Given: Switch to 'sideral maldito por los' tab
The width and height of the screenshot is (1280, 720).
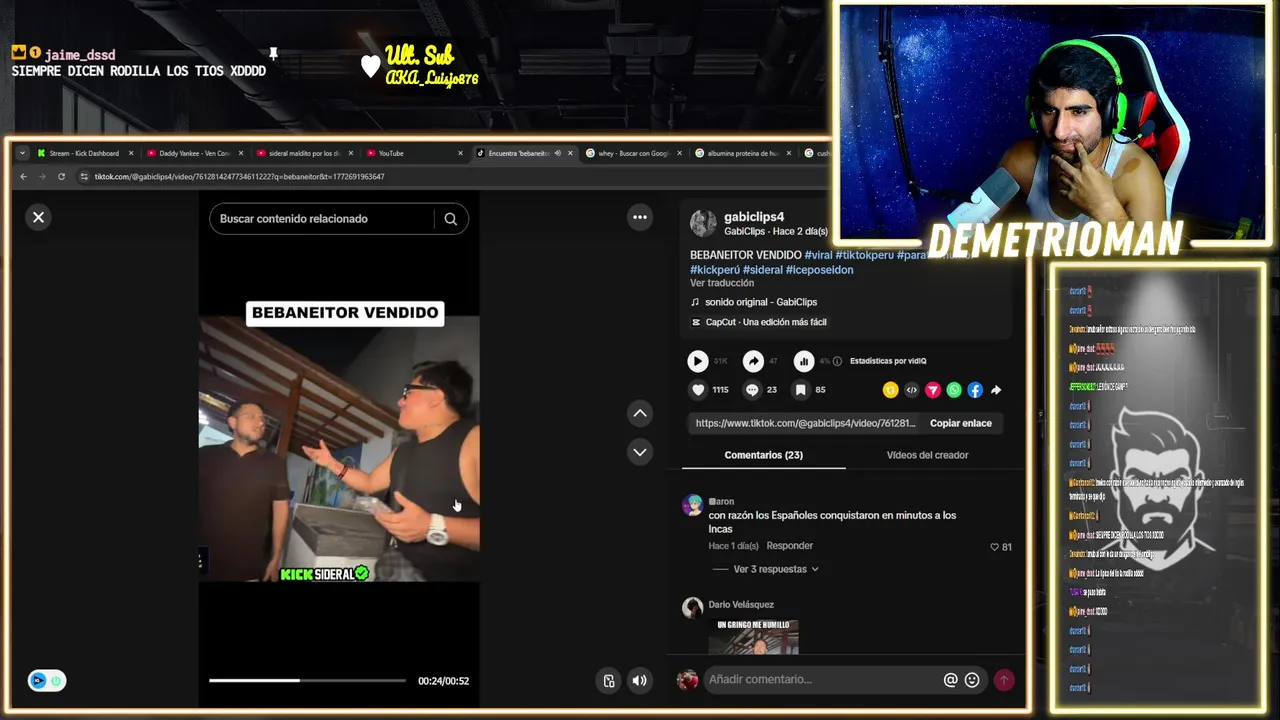Looking at the screenshot, I should [x=305, y=153].
